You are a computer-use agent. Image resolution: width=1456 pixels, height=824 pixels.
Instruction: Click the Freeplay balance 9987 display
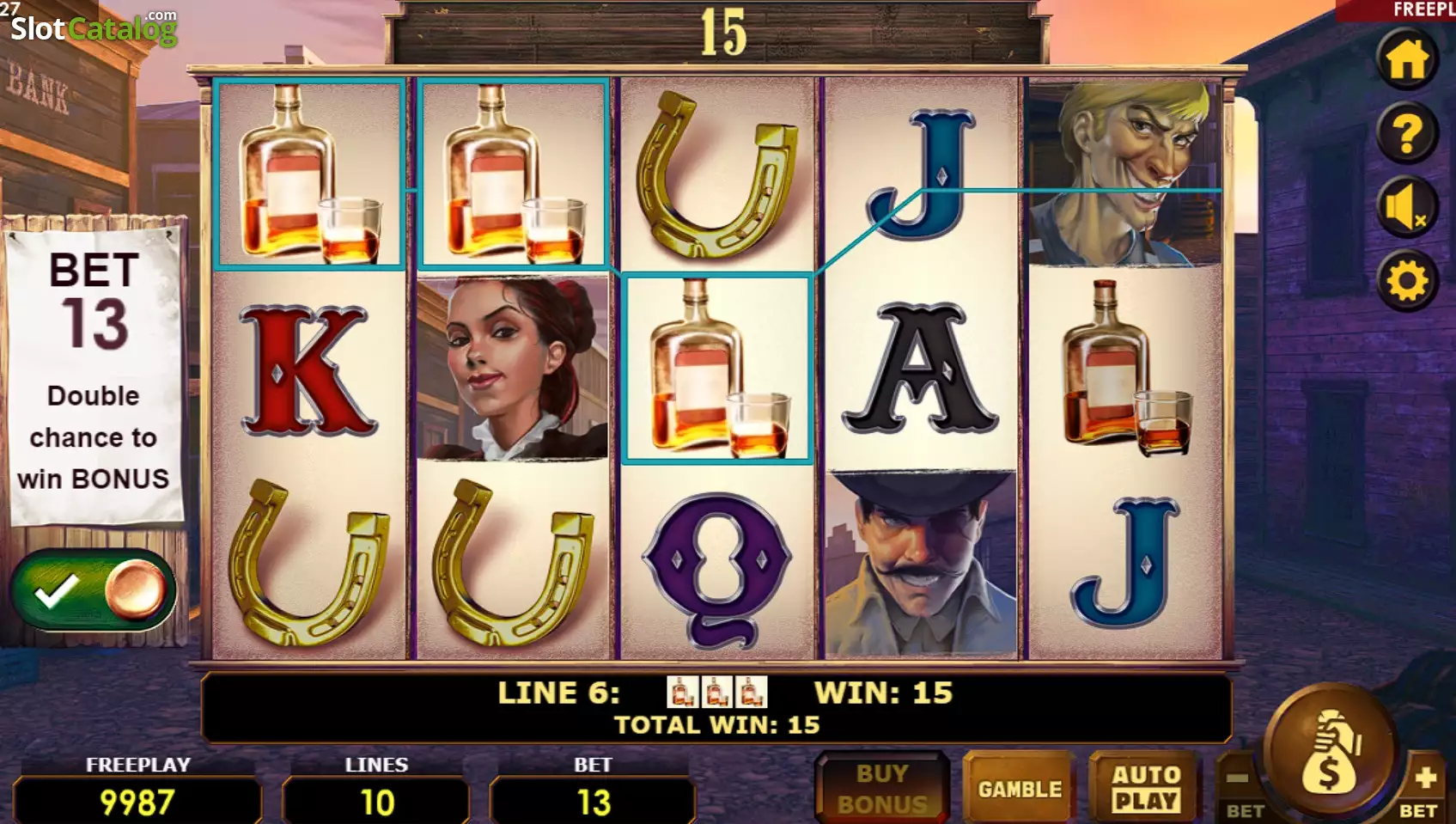coord(137,801)
